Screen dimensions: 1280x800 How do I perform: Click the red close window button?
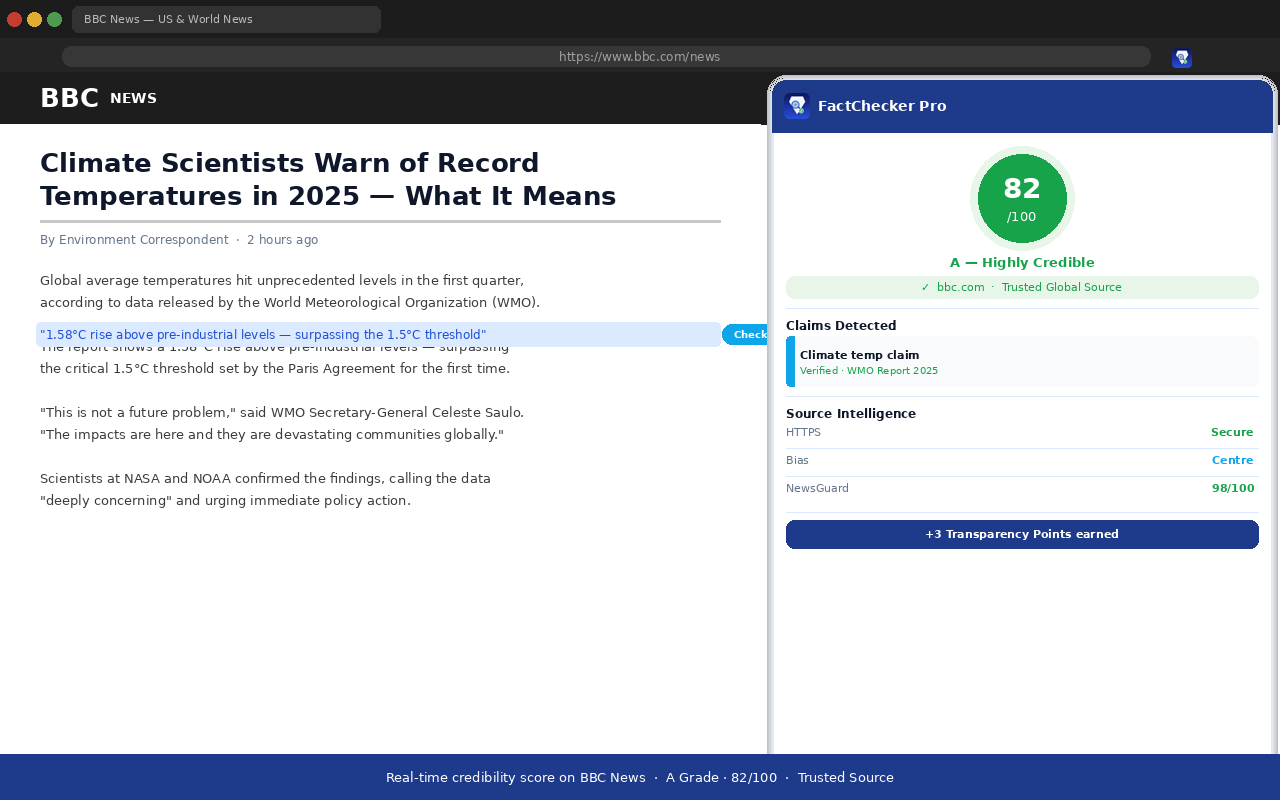click(14, 19)
